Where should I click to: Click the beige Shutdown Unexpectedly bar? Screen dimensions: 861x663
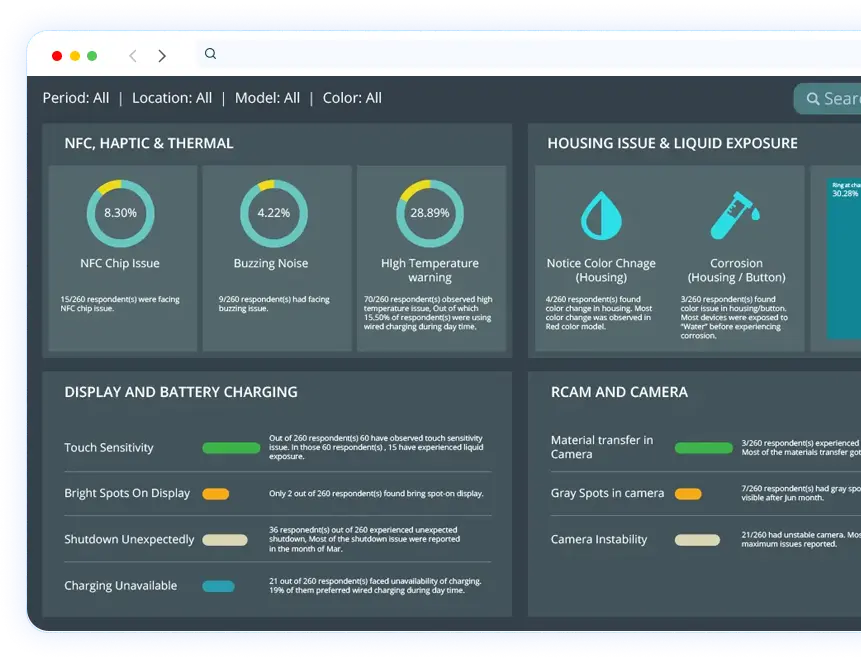[x=225, y=540]
